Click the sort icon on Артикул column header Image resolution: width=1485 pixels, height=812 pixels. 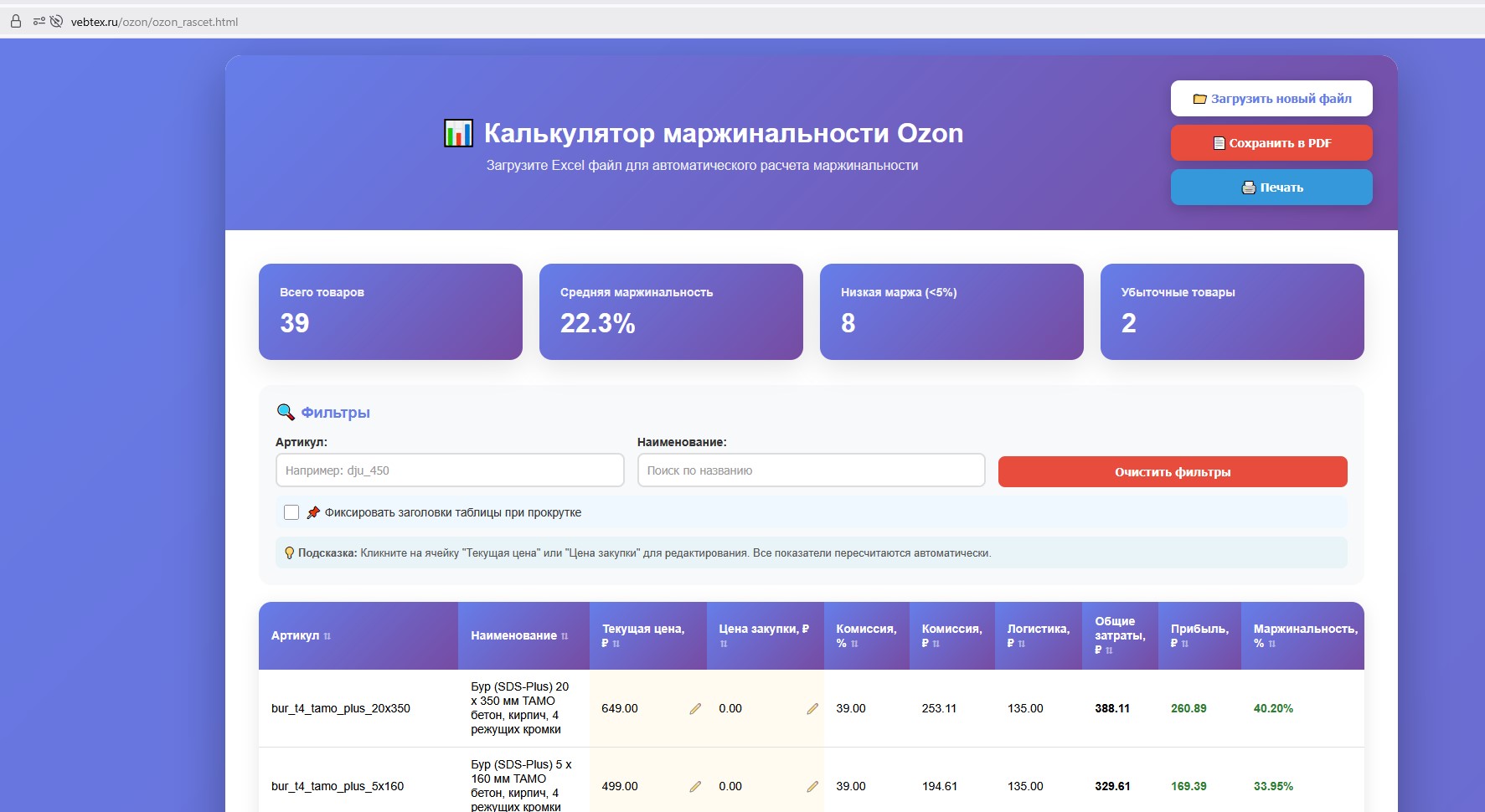tap(329, 636)
